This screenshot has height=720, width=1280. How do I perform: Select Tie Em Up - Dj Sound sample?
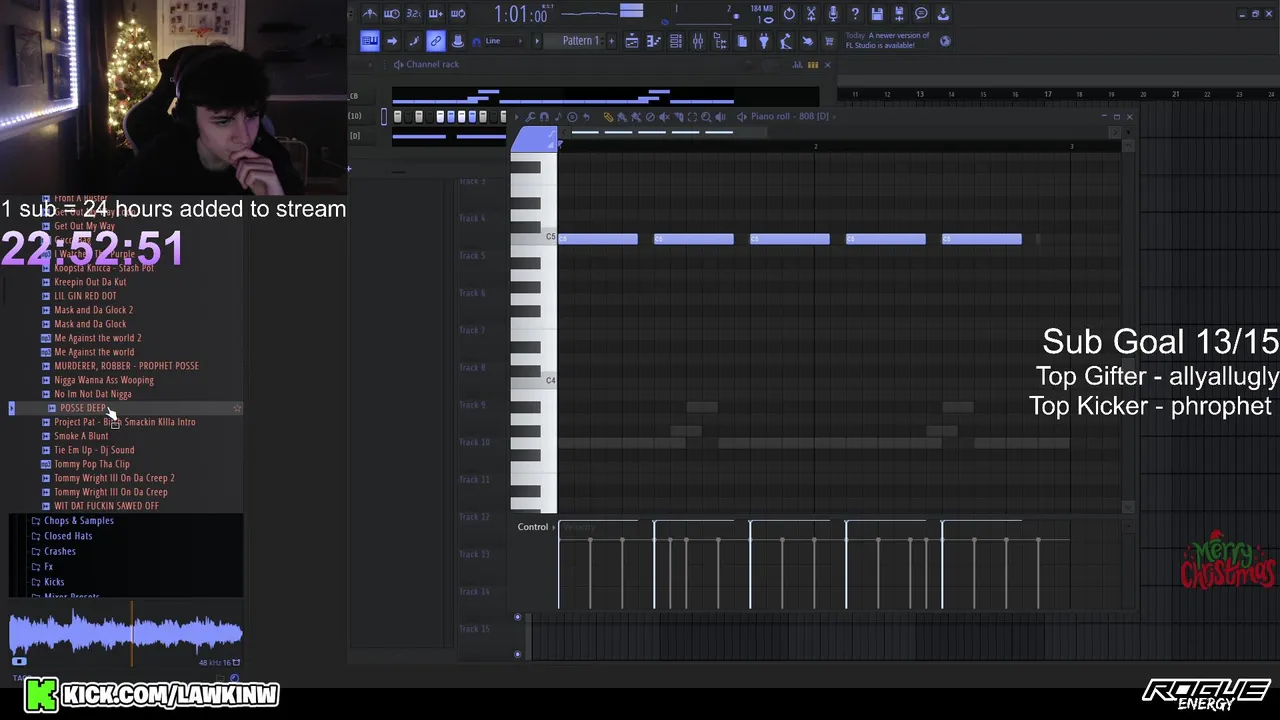point(94,450)
